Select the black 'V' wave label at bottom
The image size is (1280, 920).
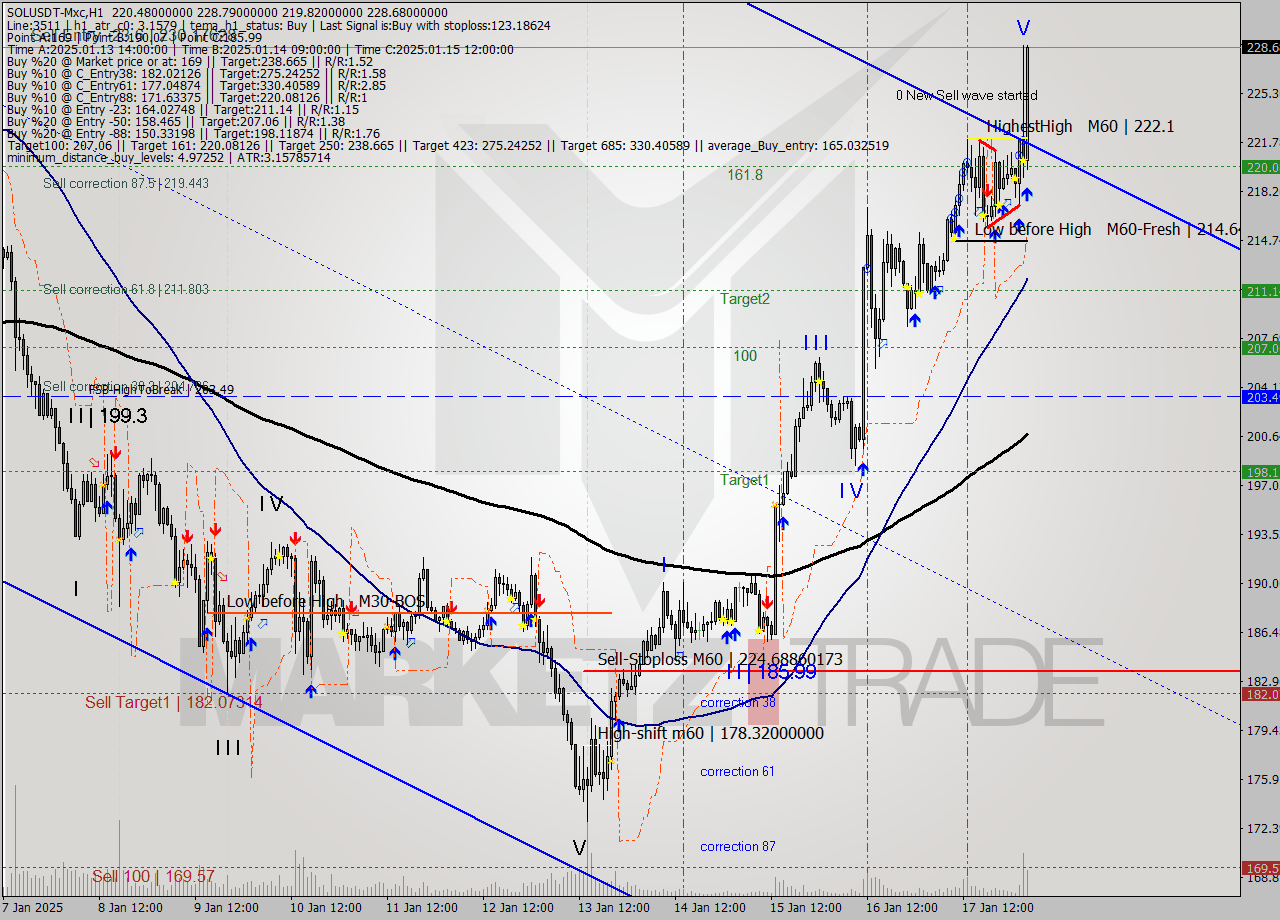pyautogui.click(x=579, y=848)
